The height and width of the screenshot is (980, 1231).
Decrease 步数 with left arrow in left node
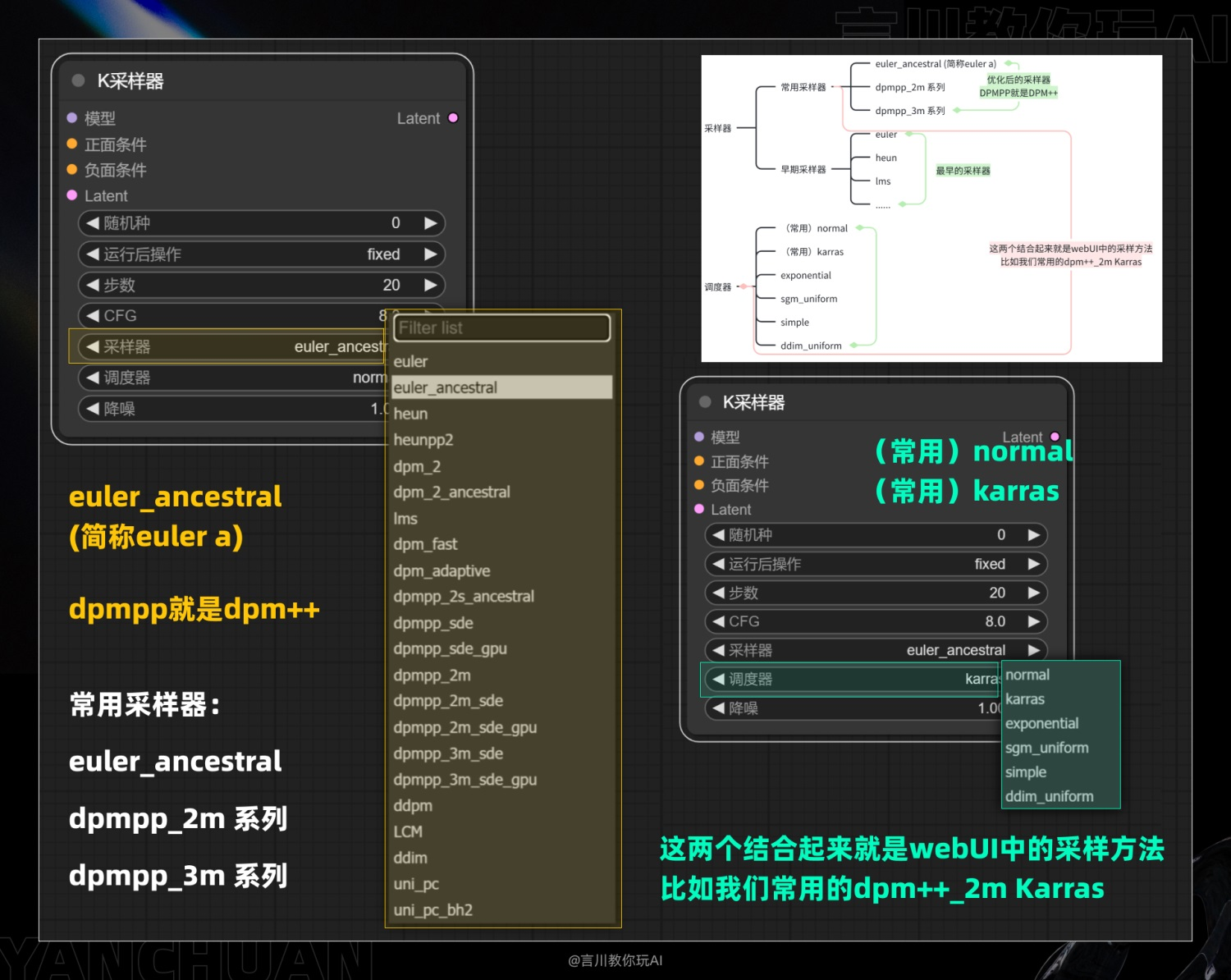coord(92,285)
